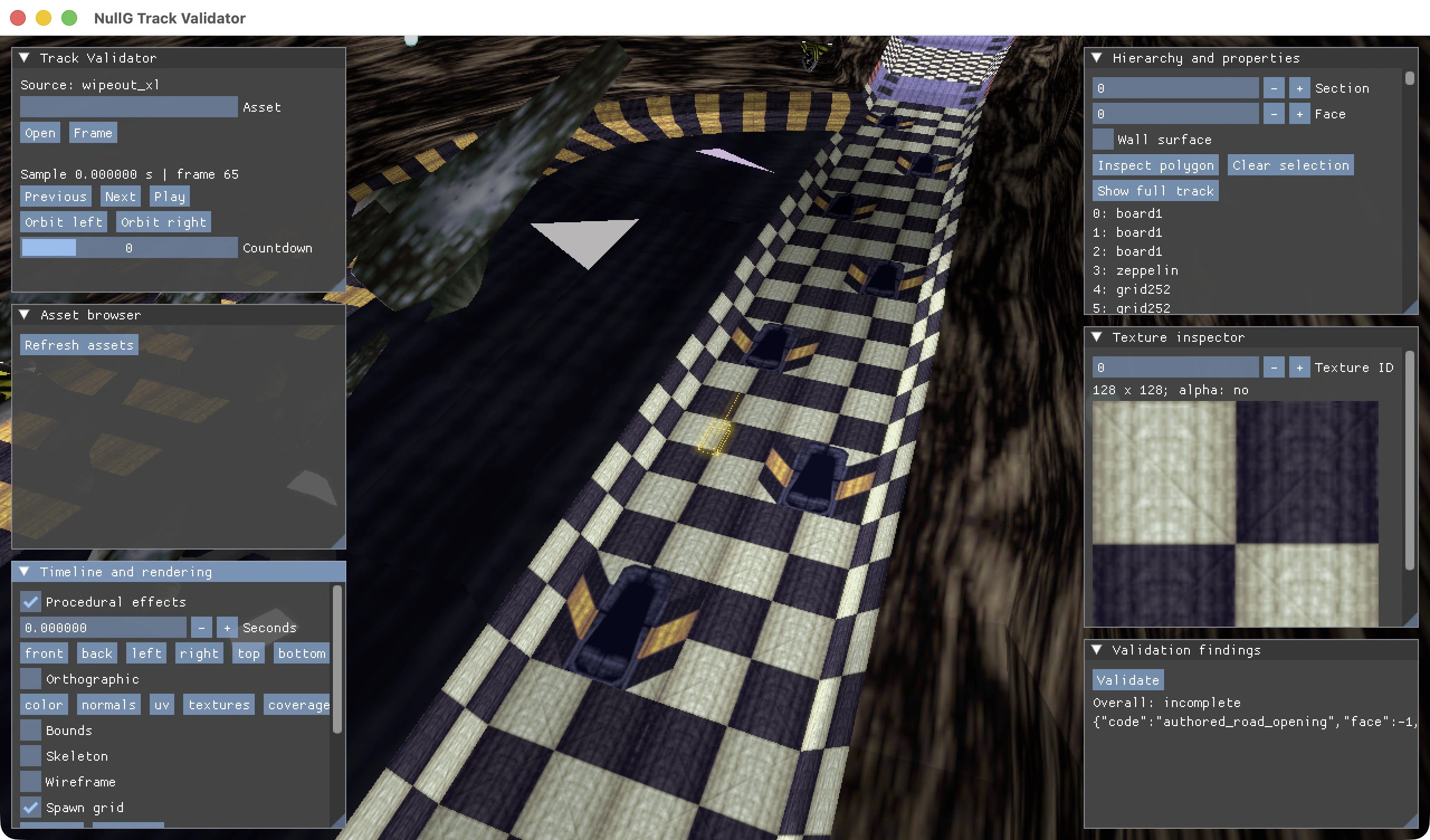Enable the Wireframe checkbox
The image size is (1430, 840).
tap(31, 781)
